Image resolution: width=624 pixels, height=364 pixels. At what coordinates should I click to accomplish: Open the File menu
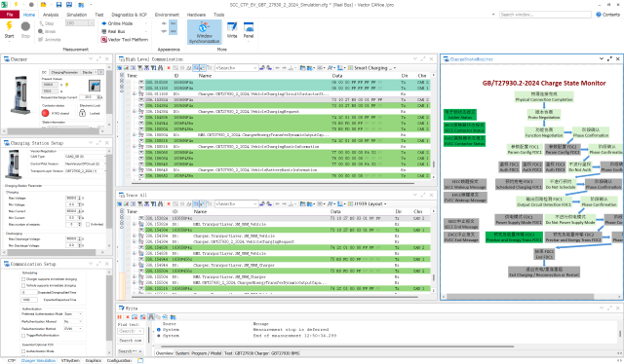point(10,15)
